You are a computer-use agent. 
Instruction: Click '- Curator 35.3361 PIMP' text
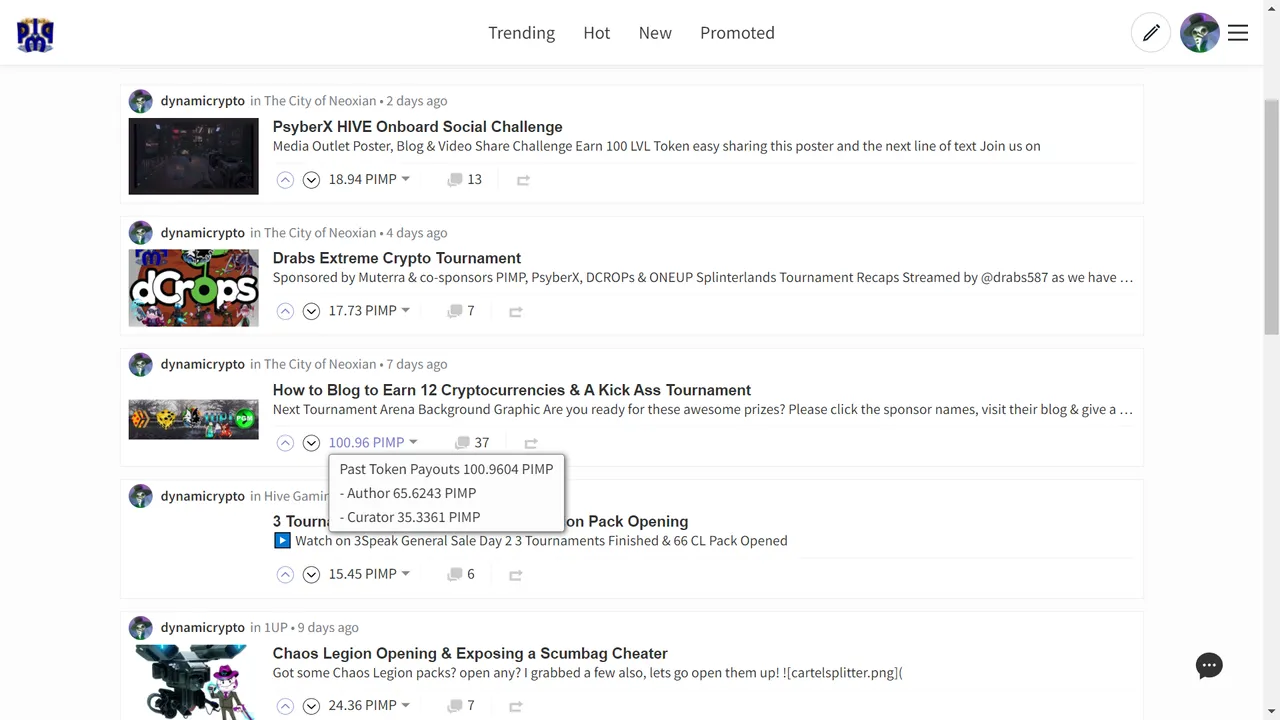(410, 517)
